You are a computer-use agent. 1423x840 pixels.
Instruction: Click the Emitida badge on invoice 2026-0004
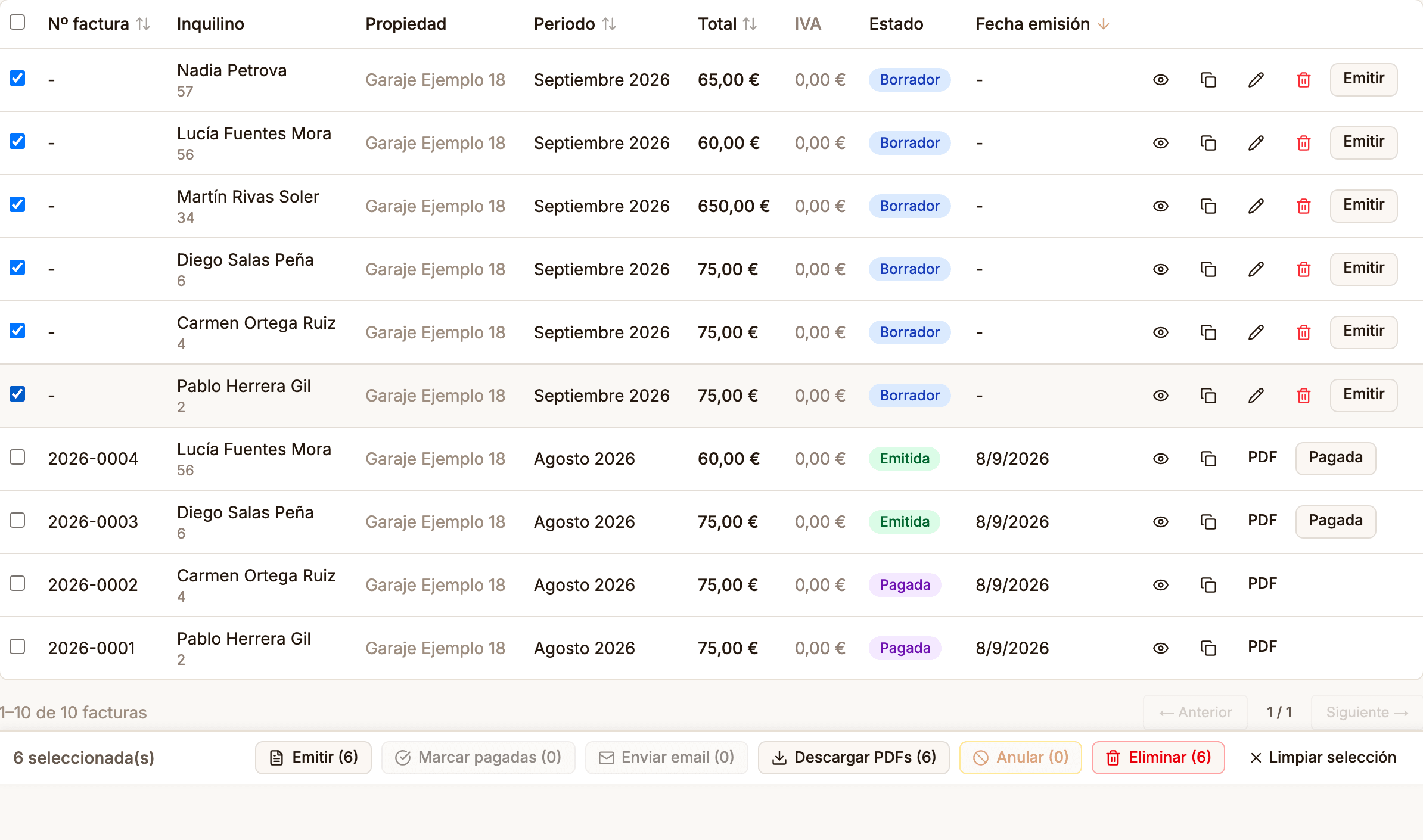click(x=904, y=459)
